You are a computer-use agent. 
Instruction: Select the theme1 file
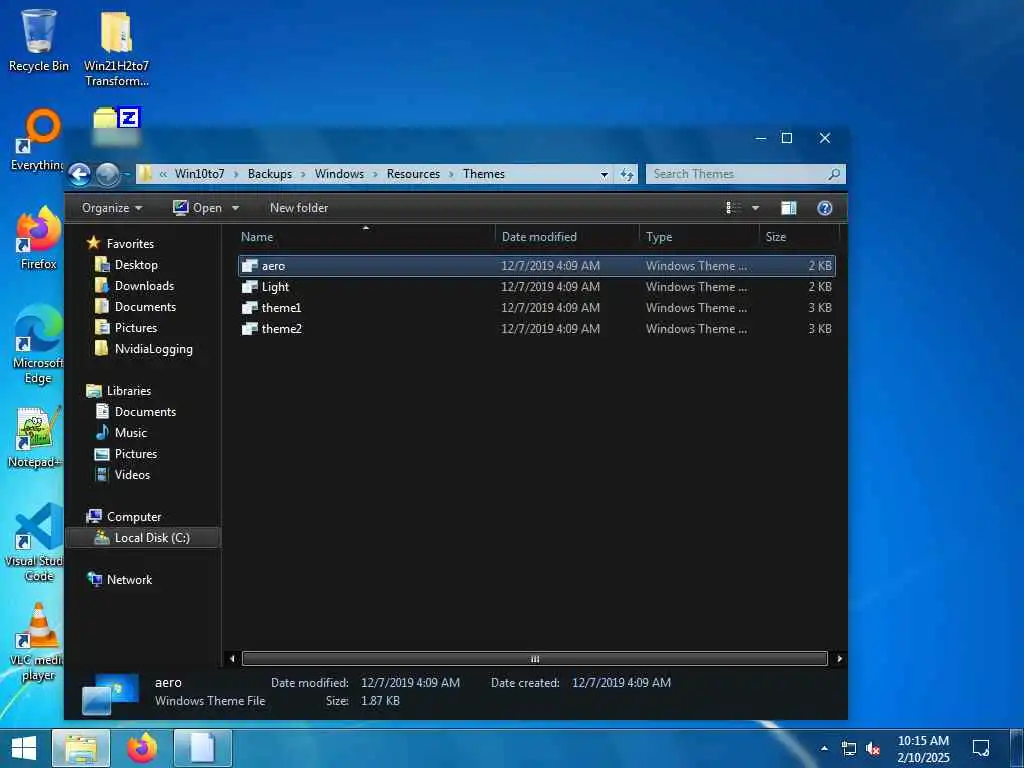(x=537, y=308)
